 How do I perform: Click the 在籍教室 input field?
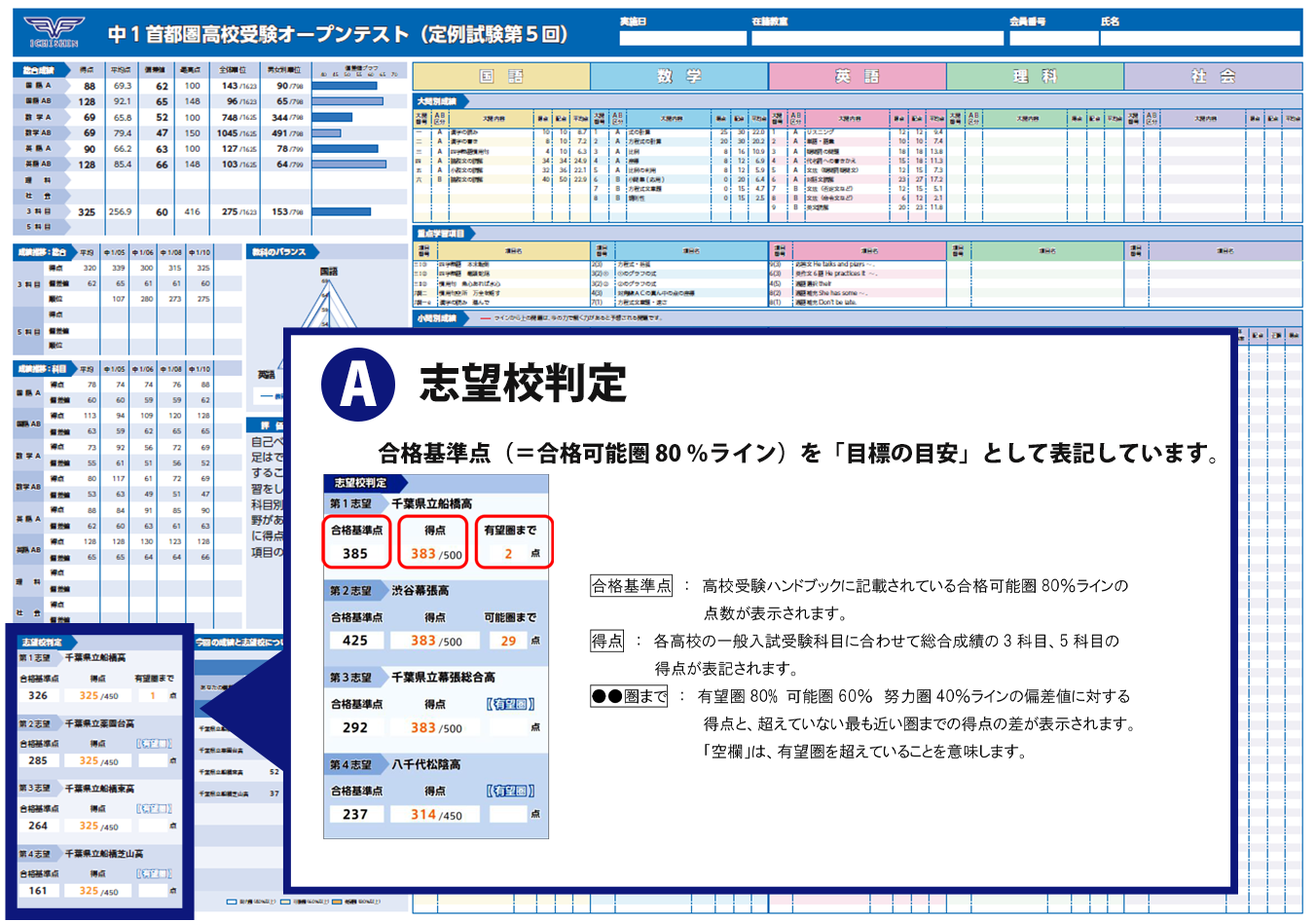(876, 38)
